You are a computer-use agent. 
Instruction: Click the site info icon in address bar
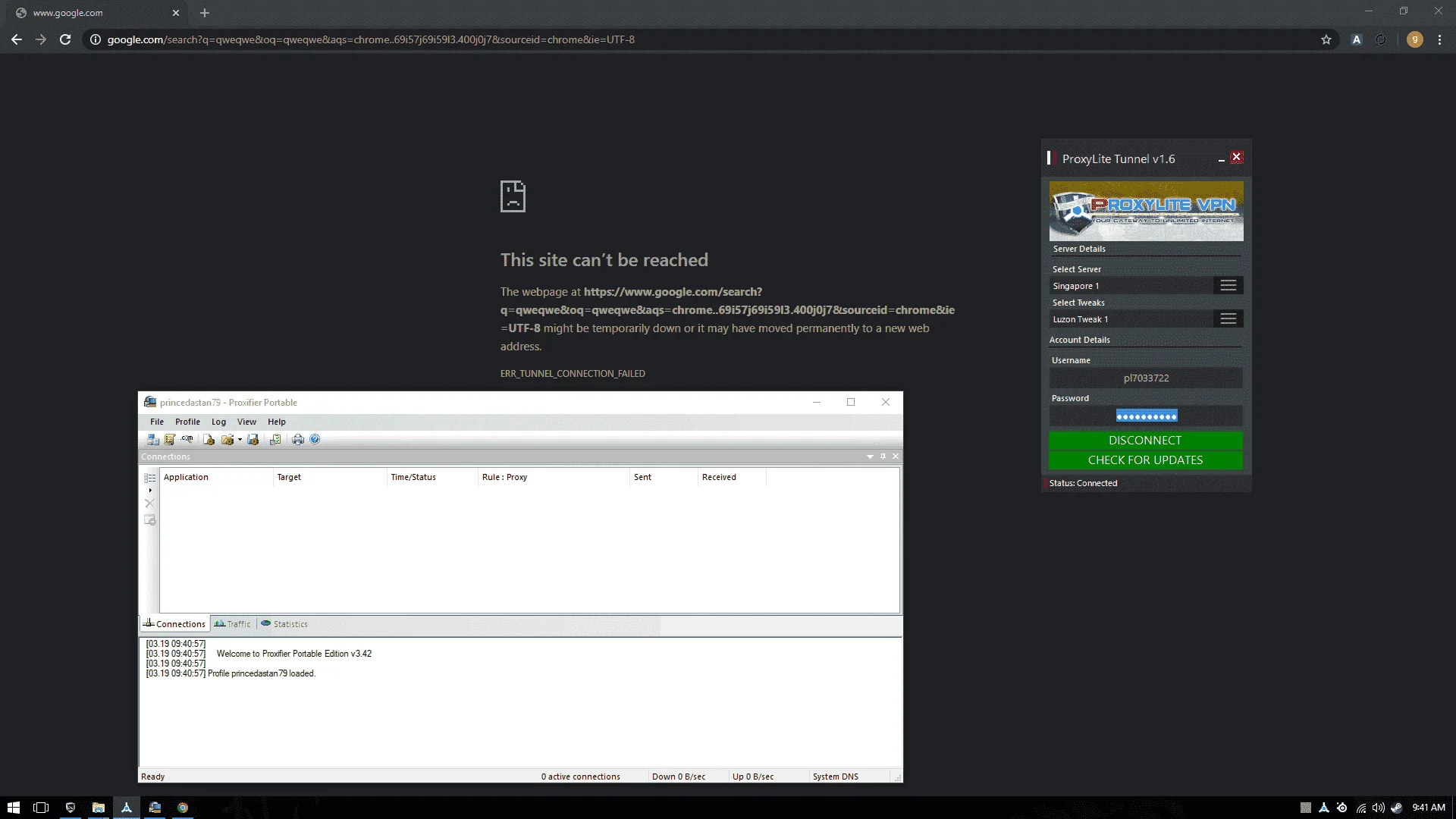(x=96, y=39)
